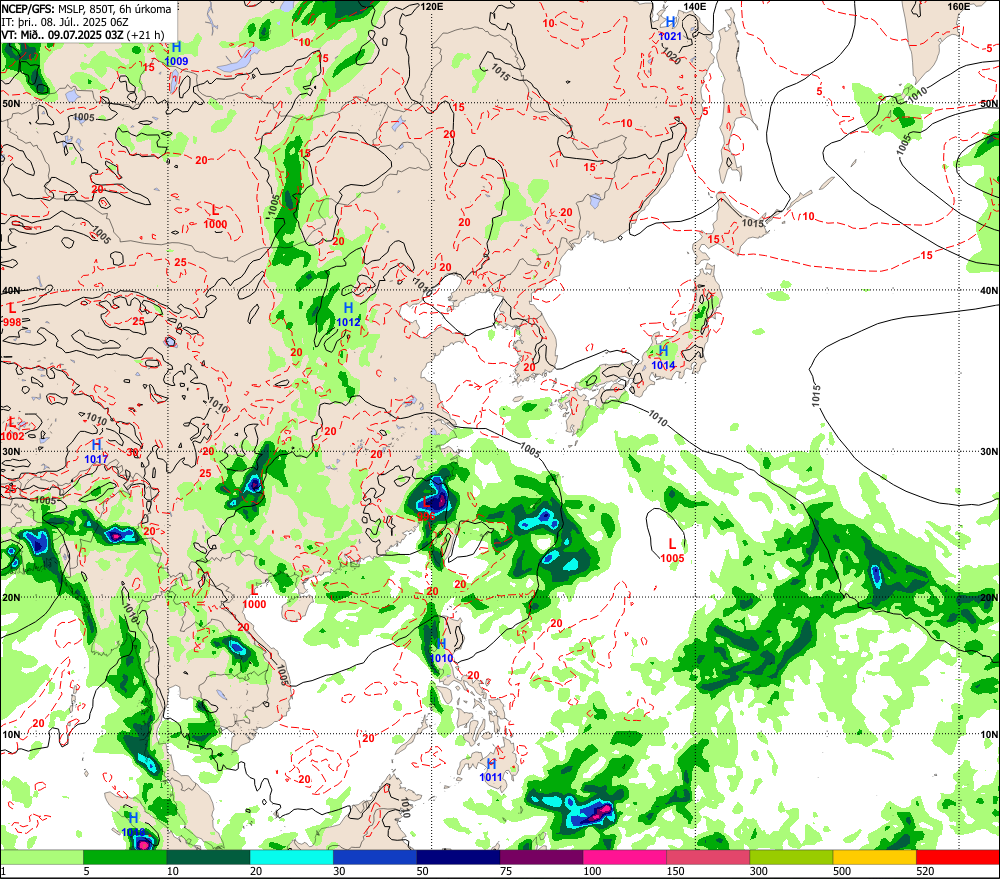Click the init time line 'IT: þri.. 08. Júl.. 2025 06Z'

[64, 22]
